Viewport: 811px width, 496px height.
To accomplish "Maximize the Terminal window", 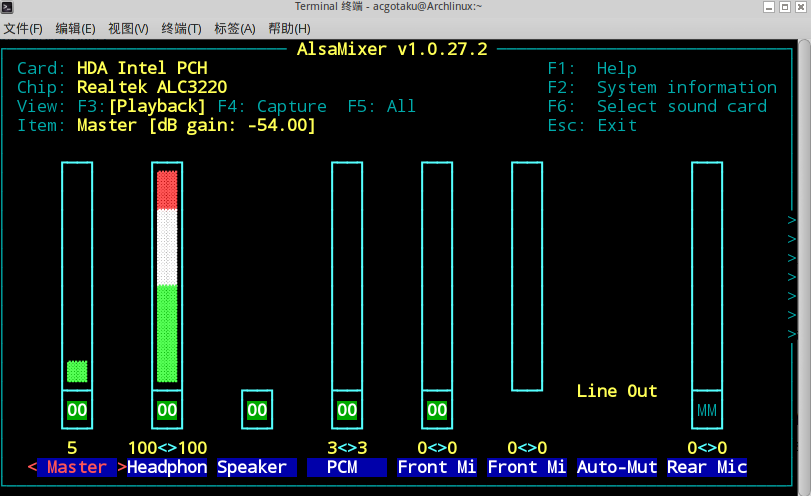I will pos(785,7).
